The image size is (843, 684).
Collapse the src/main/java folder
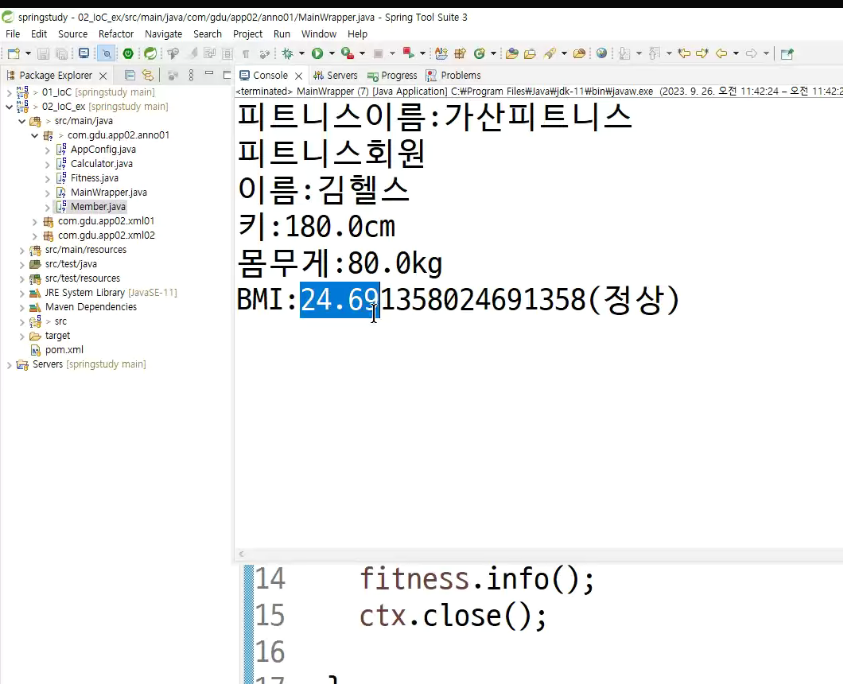coord(22,121)
